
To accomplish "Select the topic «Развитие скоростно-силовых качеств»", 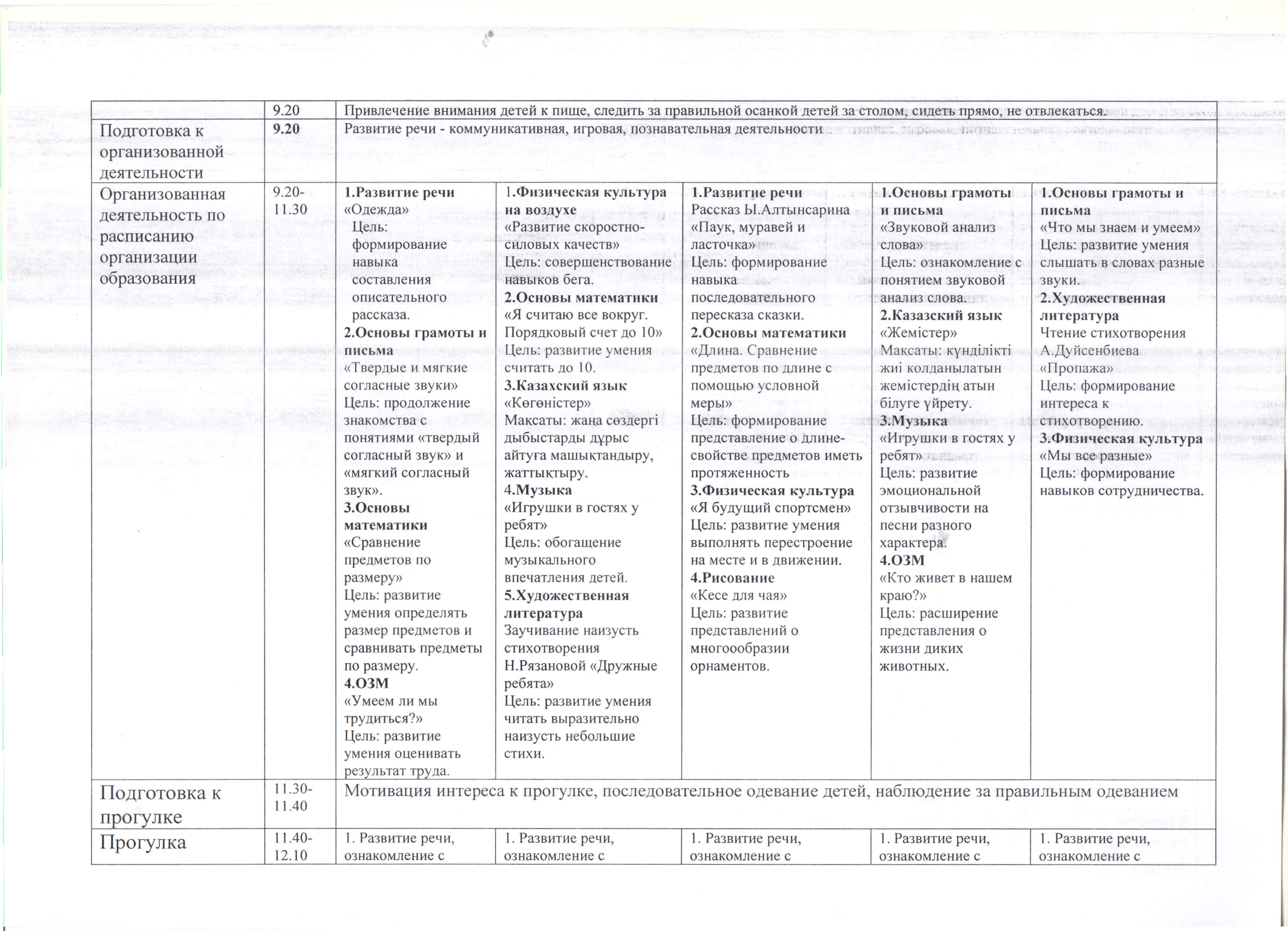I will tap(574, 236).
